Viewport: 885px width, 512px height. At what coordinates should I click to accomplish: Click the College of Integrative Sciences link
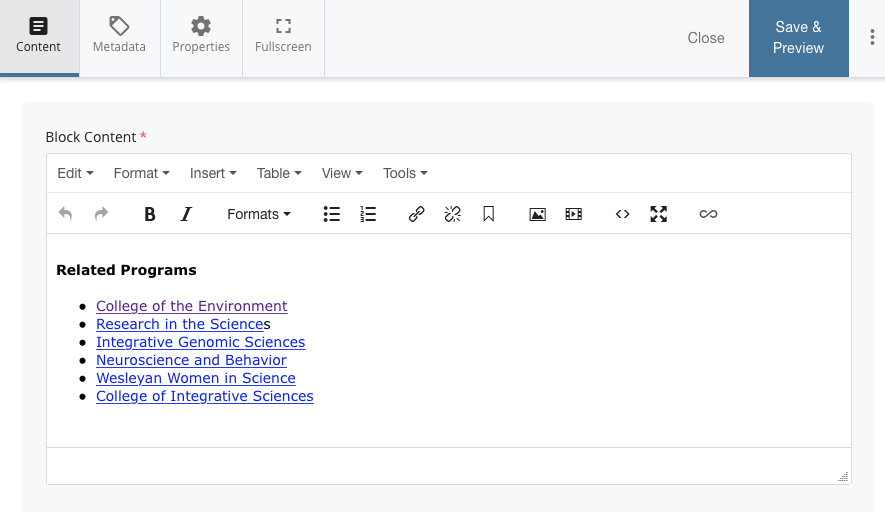[x=204, y=396]
